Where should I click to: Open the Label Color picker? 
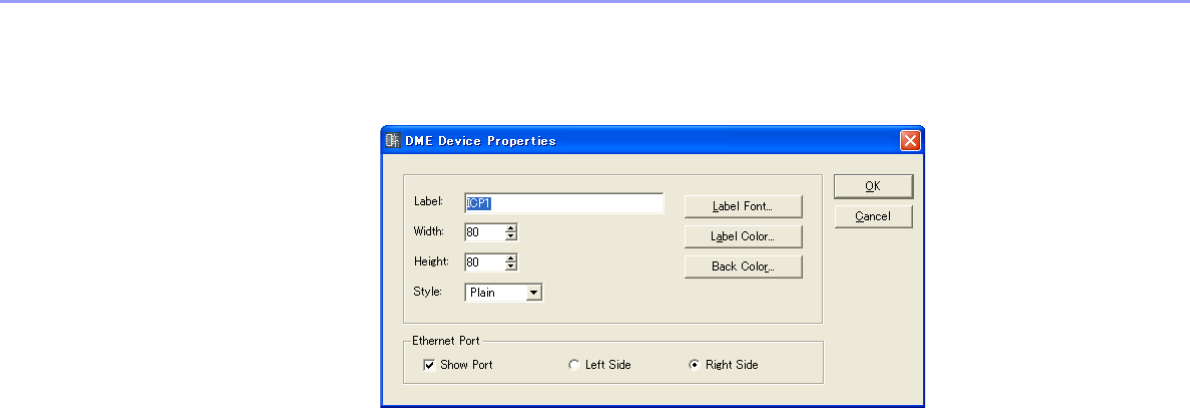tap(743, 237)
